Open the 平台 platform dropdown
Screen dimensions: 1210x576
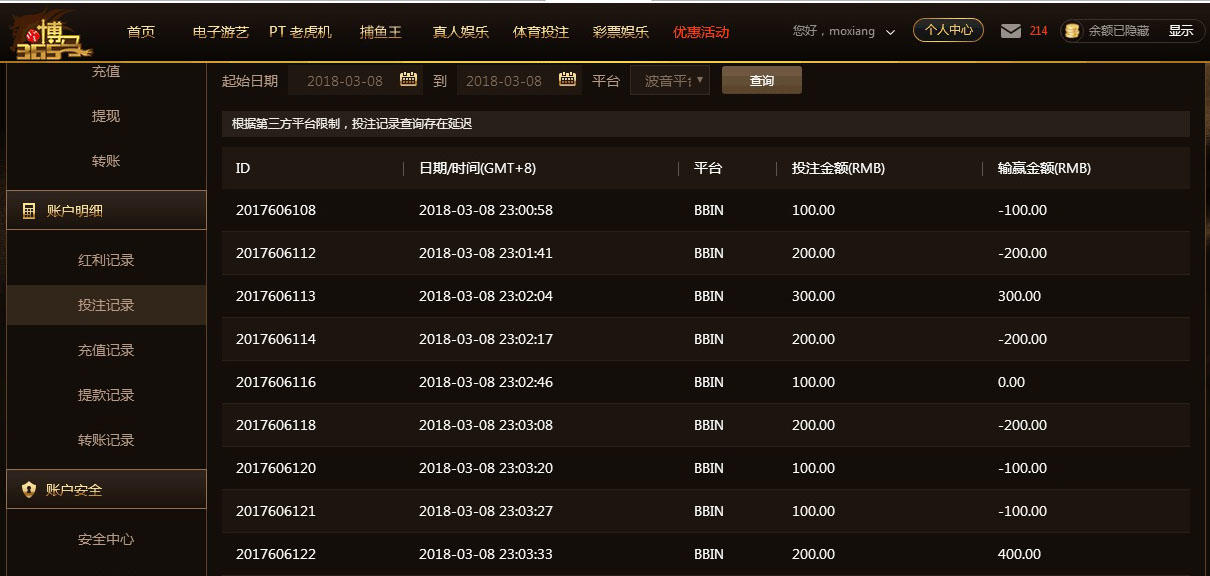[x=670, y=80]
